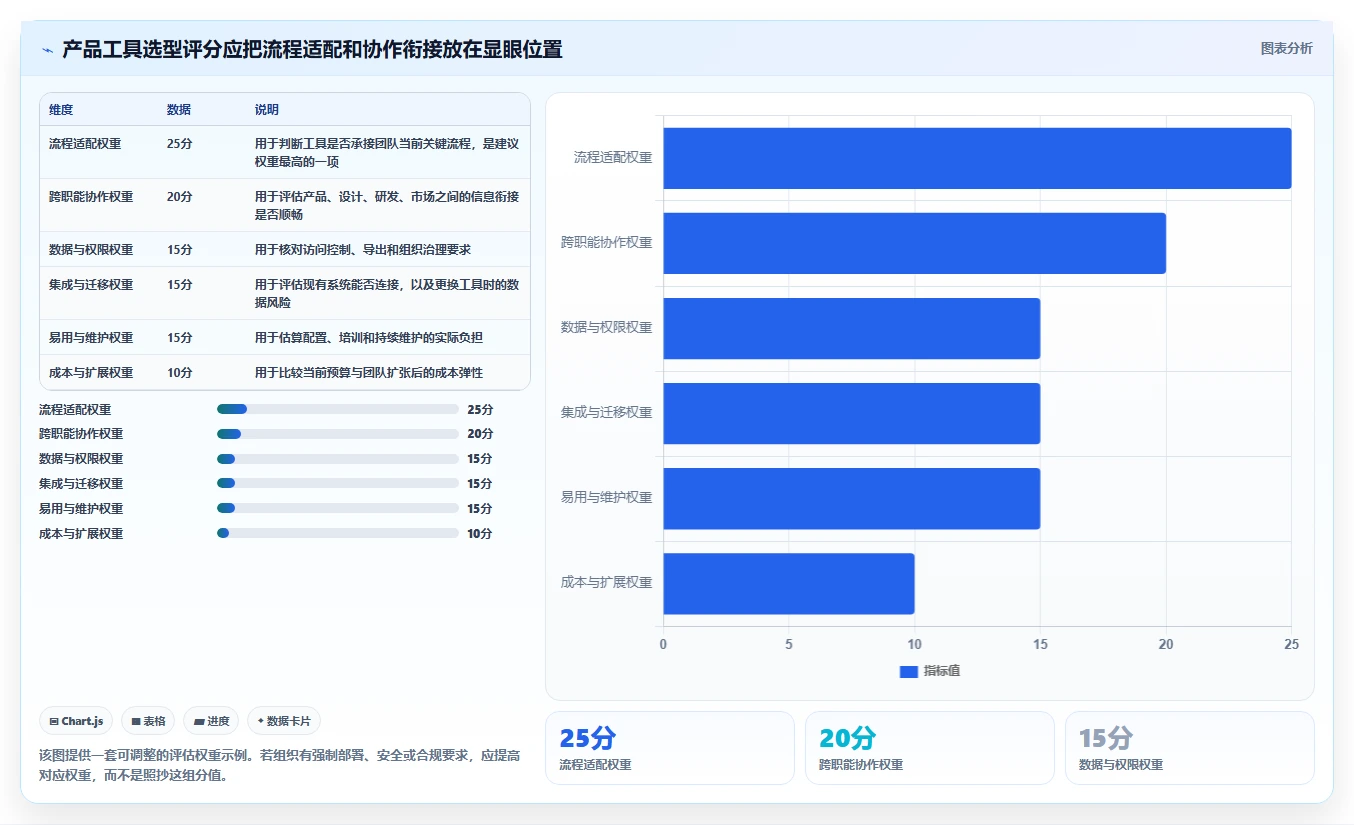Screen dimensions: 1354x825
Task: Click the 数据与权限权重 chart bar
Action: [x=851, y=328]
